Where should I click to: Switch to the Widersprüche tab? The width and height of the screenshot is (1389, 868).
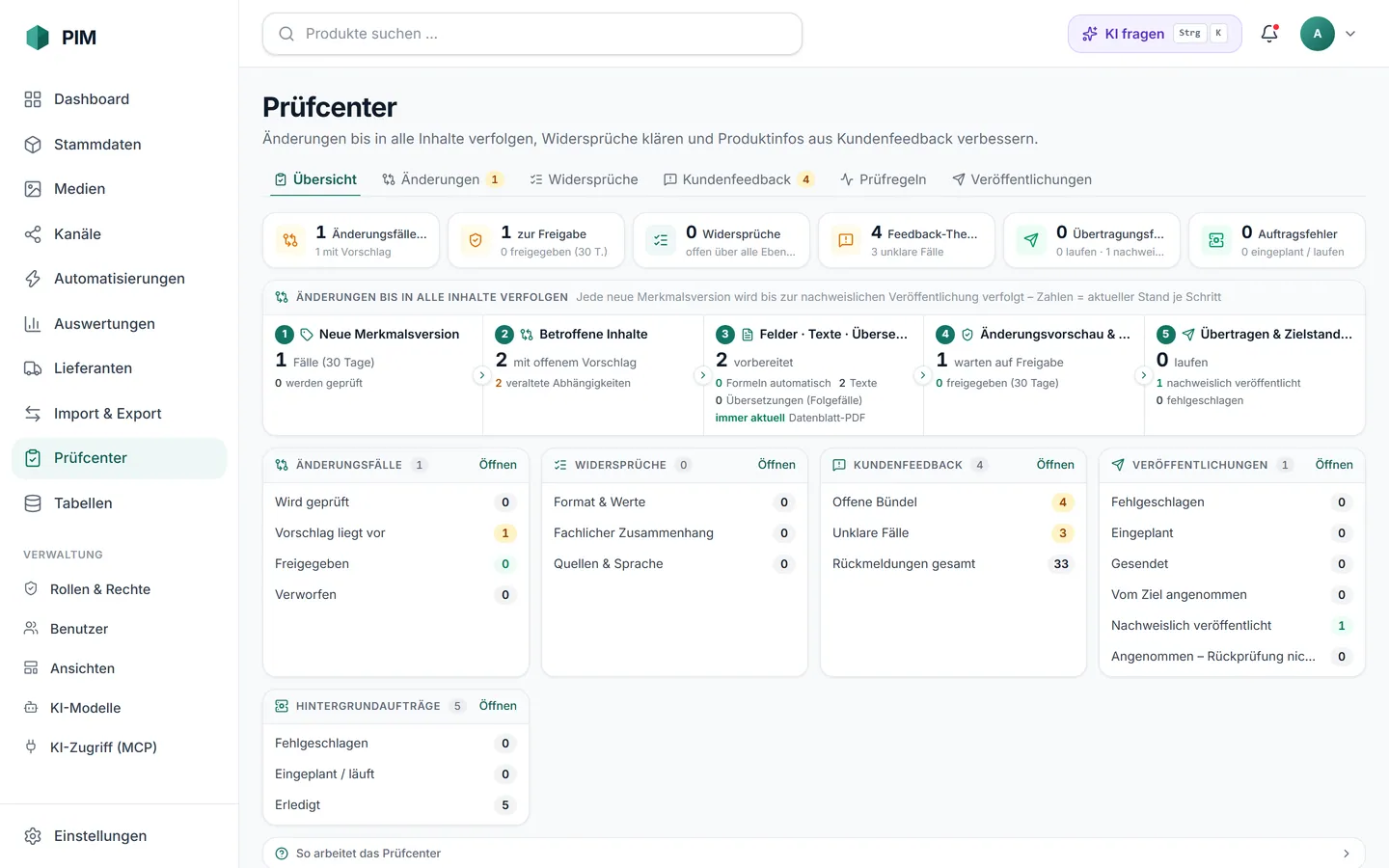pos(584,179)
